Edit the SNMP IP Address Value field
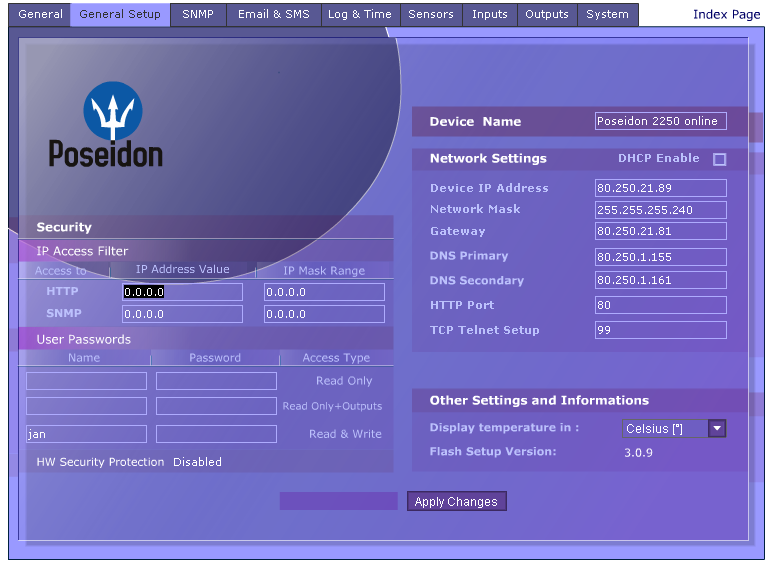Screen dimensions: 773x566 pos(182,314)
